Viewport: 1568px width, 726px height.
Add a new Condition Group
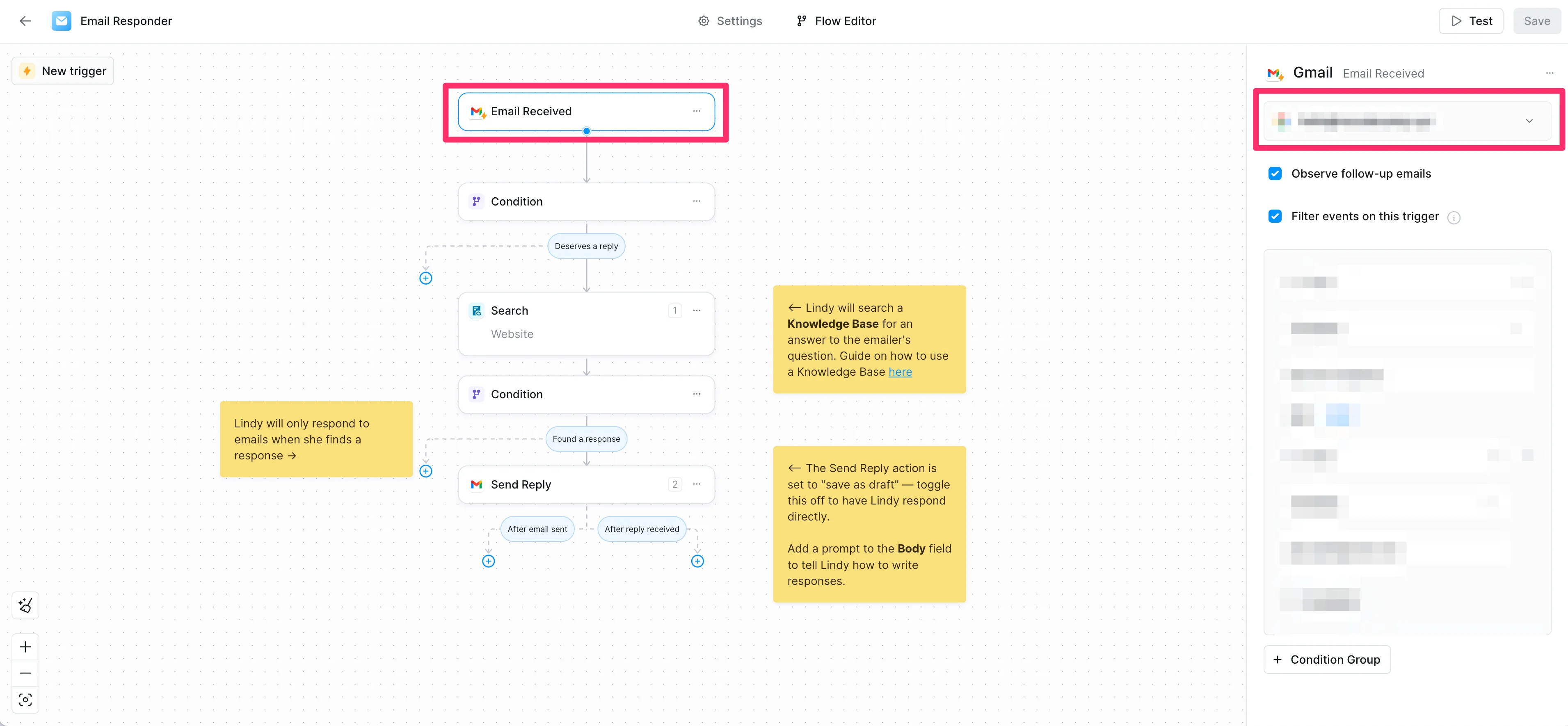[x=1327, y=659]
